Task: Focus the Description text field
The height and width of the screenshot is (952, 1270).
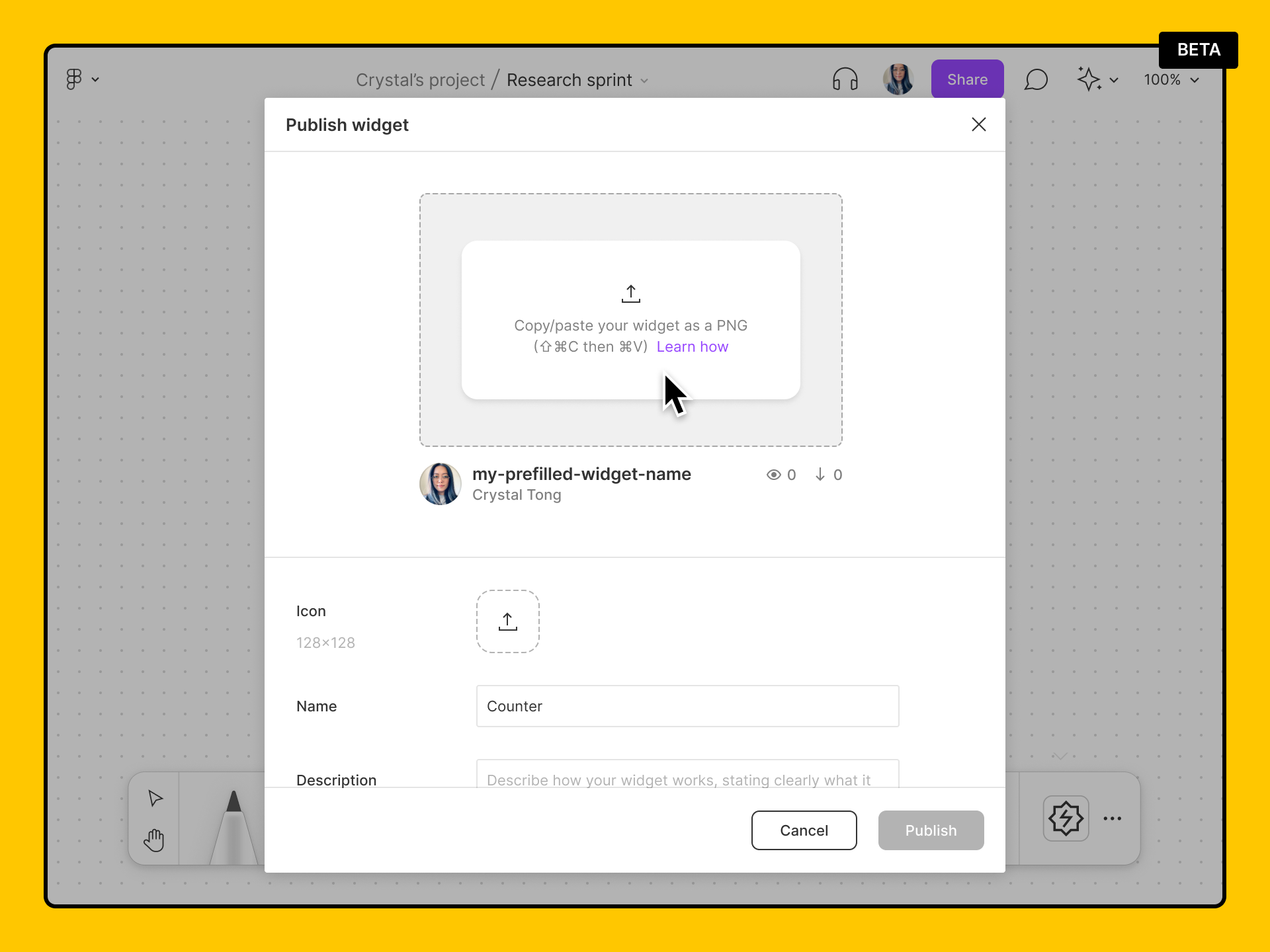Action: pos(688,773)
